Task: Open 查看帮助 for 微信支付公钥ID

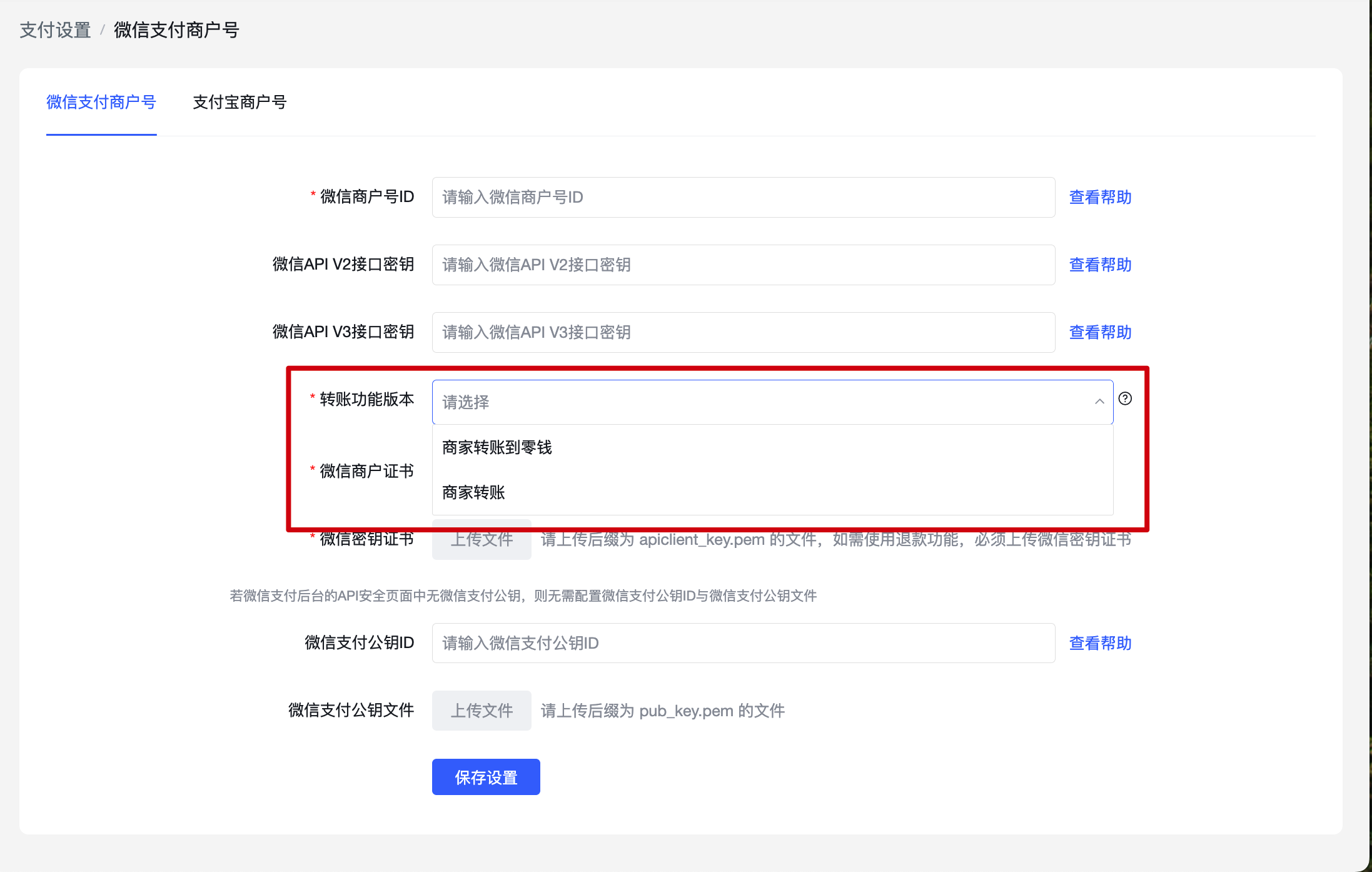Action: pos(1100,643)
